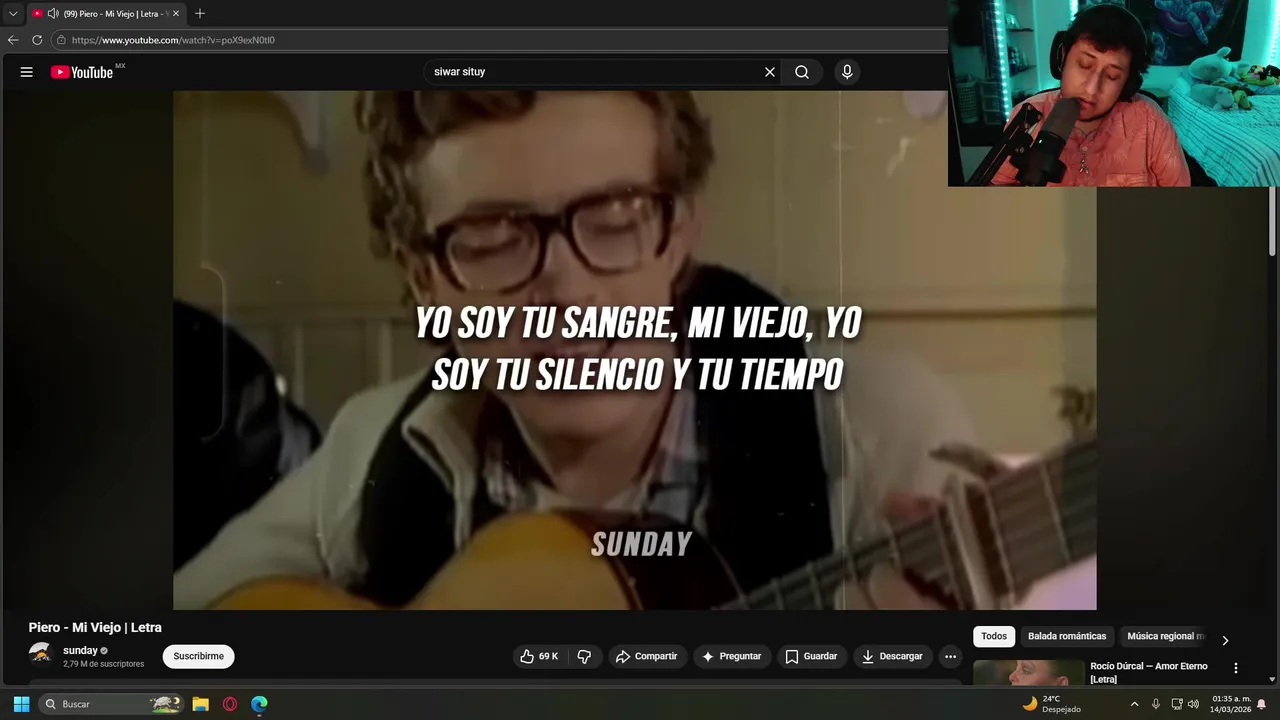Save video with the Guardar button
The height and width of the screenshot is (720, 1280).
811,656
